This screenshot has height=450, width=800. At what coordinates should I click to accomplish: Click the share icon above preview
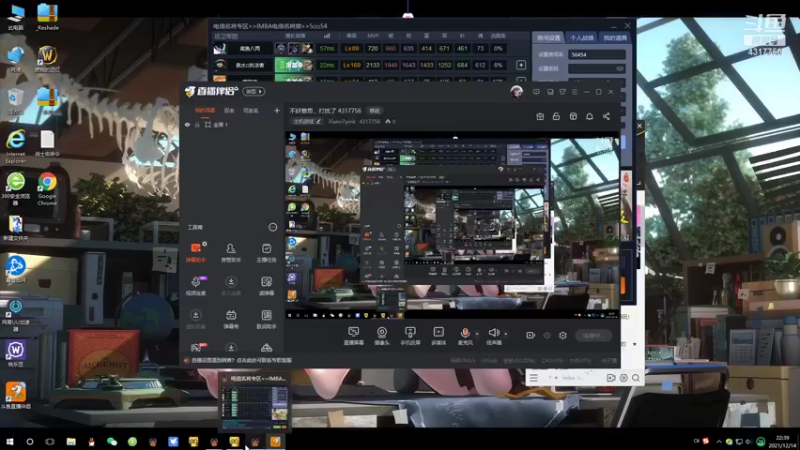point(606,116)
